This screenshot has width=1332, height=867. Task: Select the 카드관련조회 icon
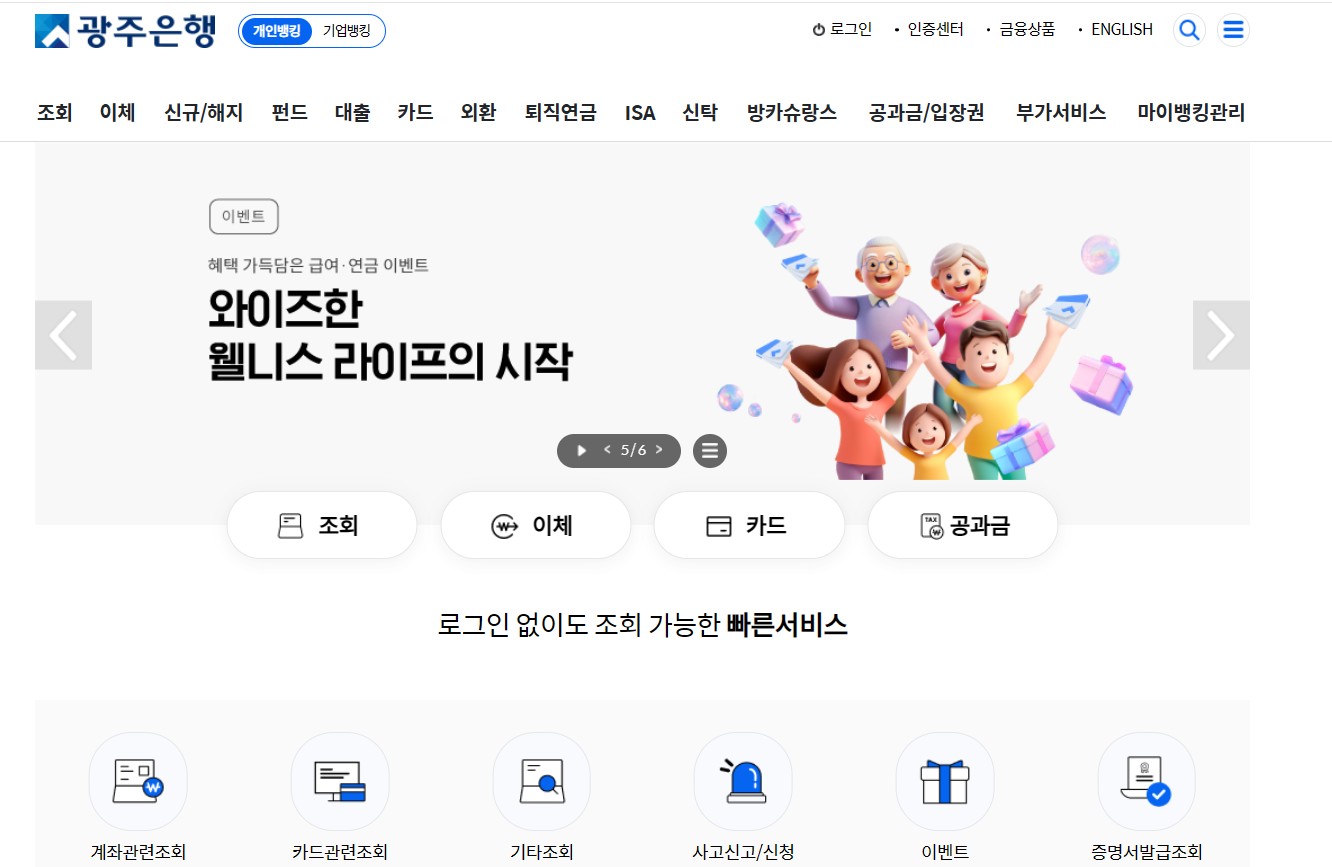(339, 782)
